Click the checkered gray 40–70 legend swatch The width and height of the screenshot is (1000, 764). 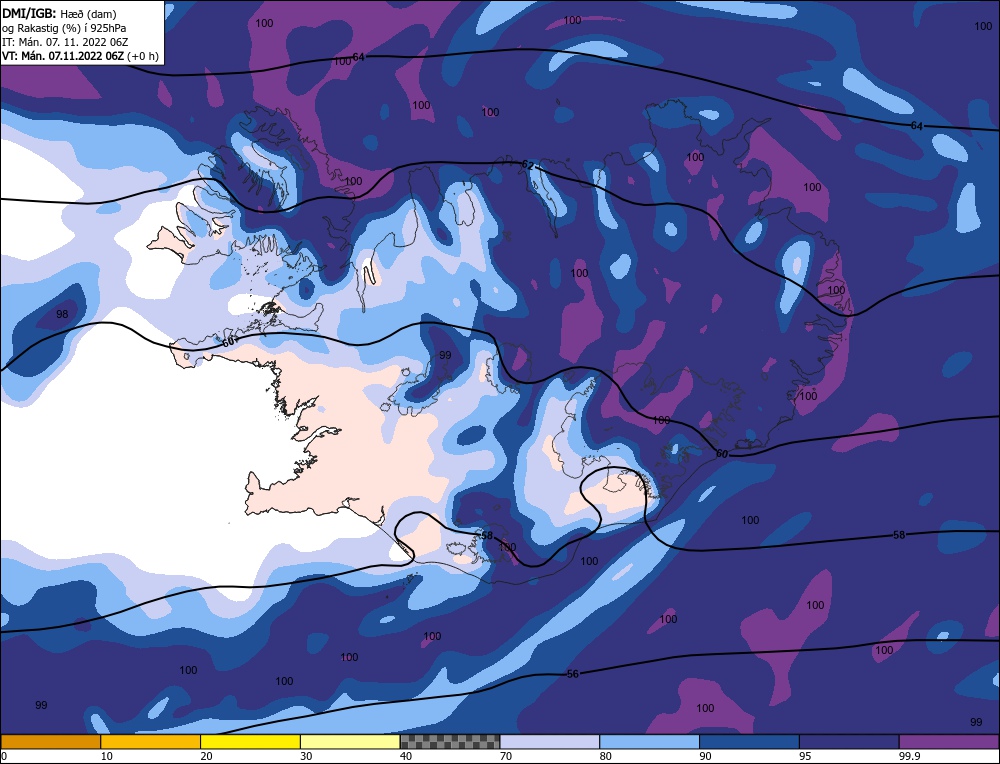click(450, 742)
